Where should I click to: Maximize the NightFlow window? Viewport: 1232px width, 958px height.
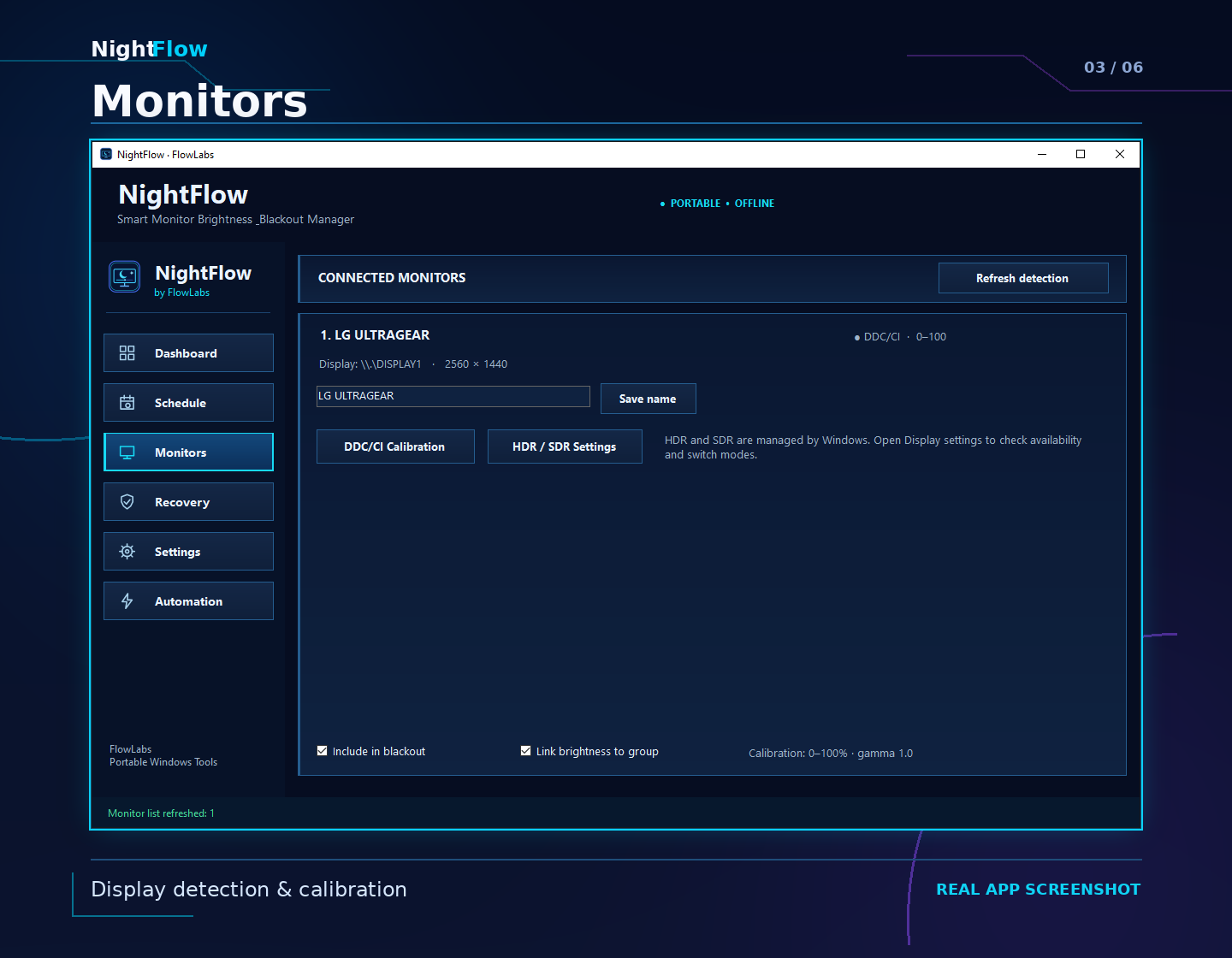click(x=1081, y=154)
